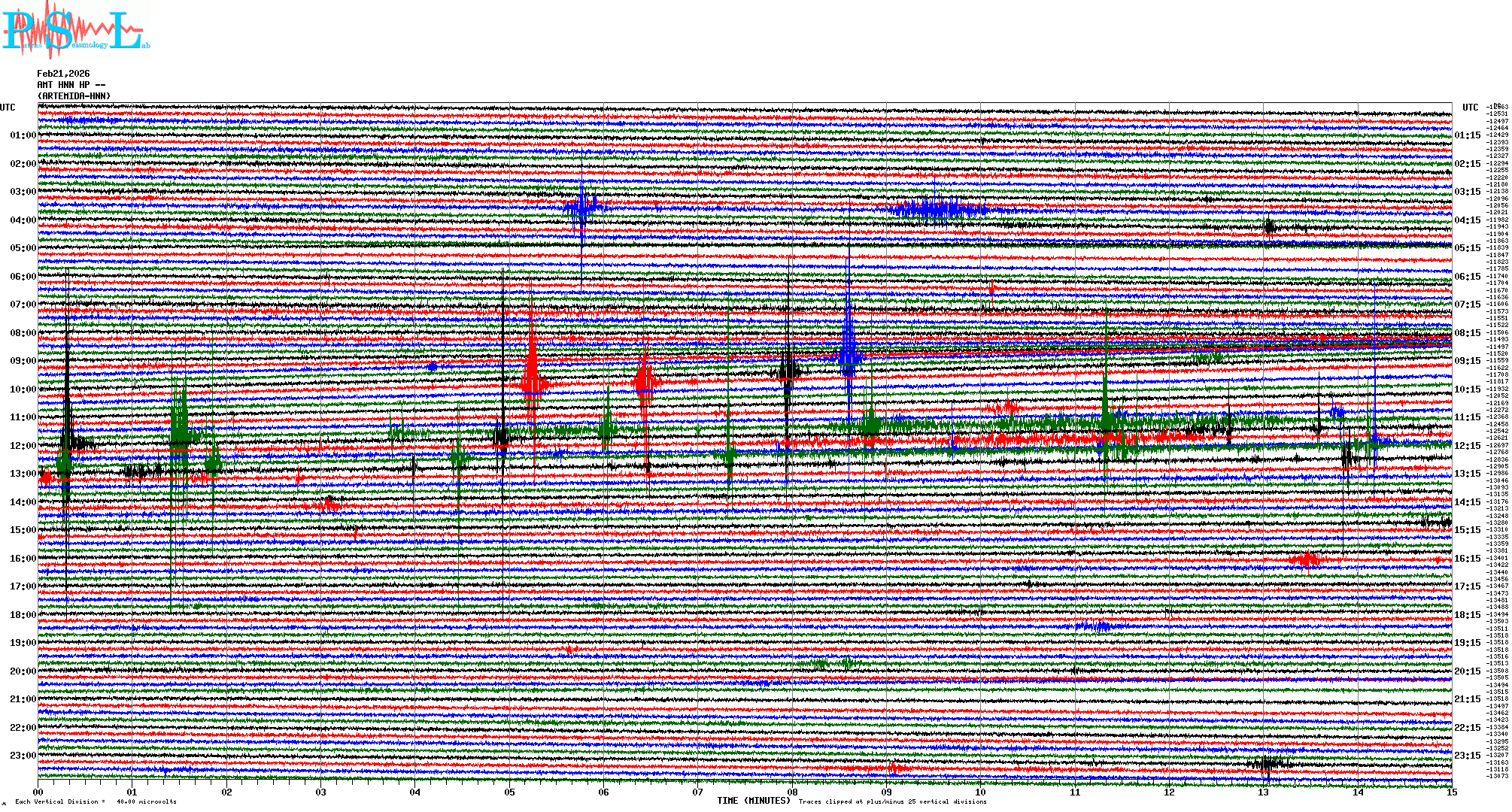1512x812 pixels.
Task: Click the left UTC axis header
Action: tap(8, 108)
